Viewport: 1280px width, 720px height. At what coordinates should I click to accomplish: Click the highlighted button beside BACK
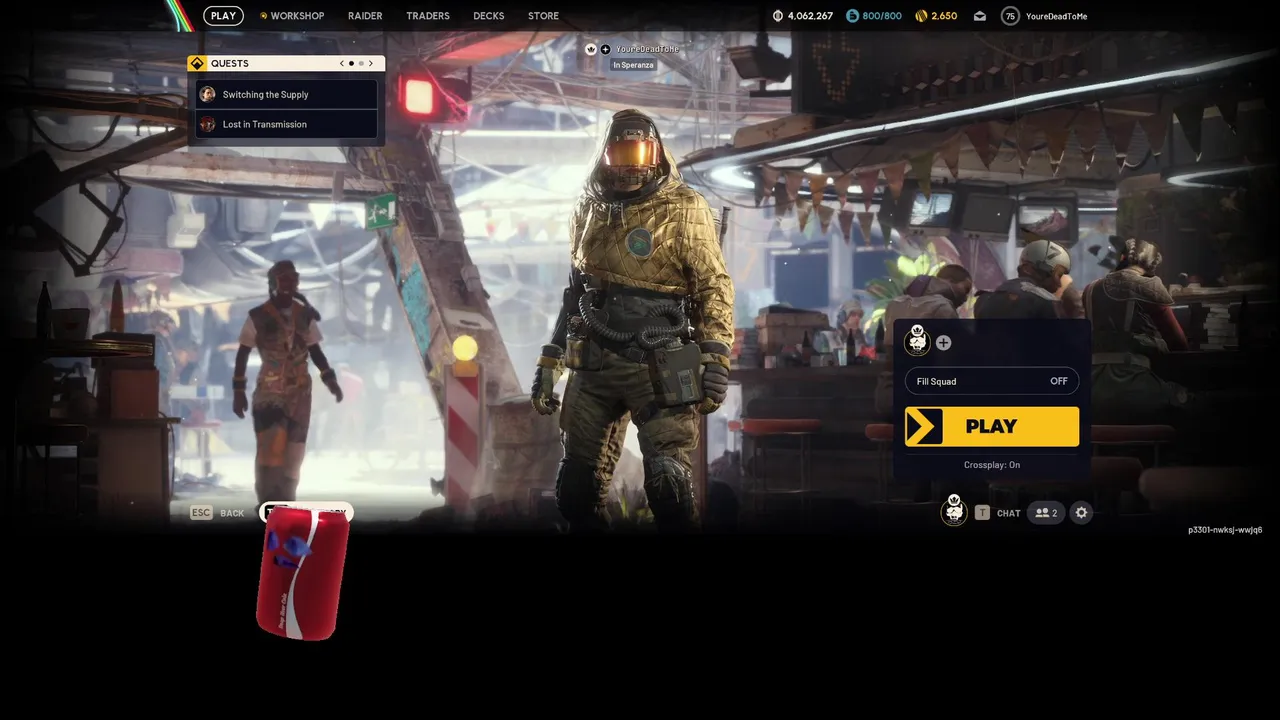306,512
